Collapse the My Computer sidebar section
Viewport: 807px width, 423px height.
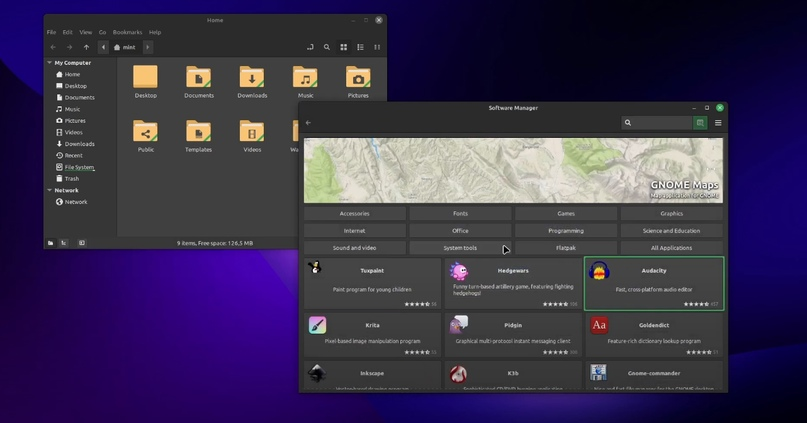click(x=49, y=62)
